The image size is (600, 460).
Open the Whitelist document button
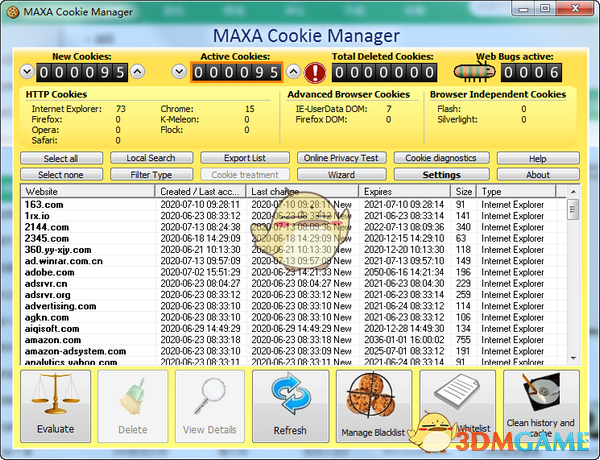click(458, 406)
